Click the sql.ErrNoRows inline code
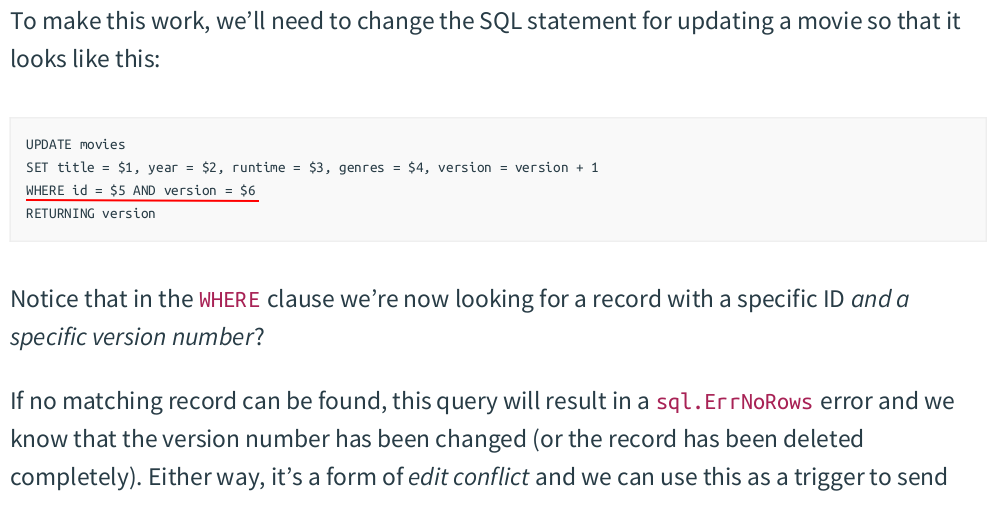 734,402
